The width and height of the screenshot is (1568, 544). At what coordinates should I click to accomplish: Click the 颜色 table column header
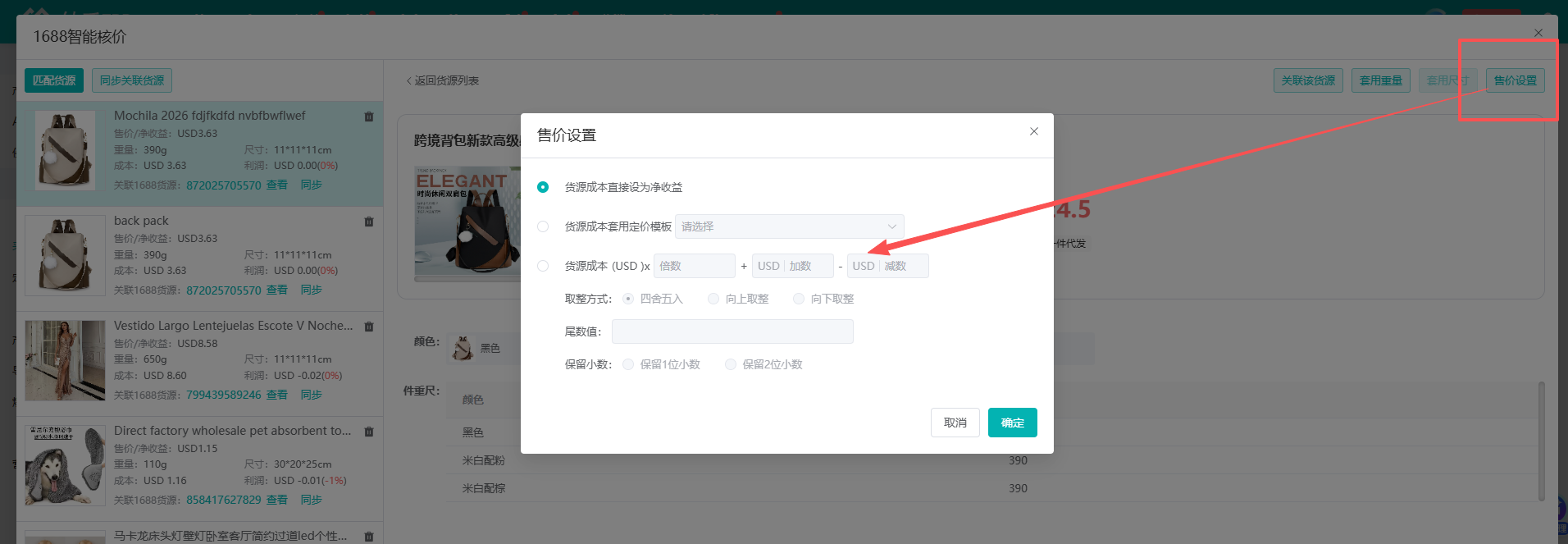pyautogui.click(x=473, y=400)
